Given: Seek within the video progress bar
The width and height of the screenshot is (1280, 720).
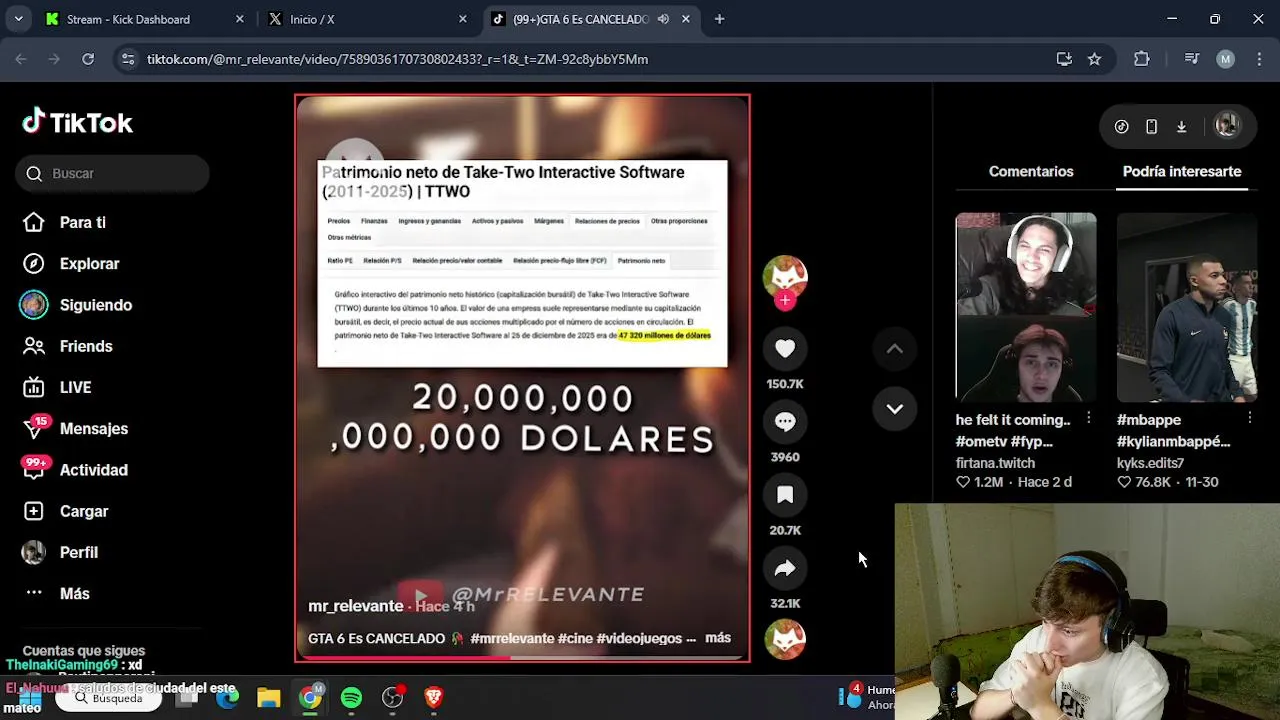Looking at the screenshot, I should click(522, 658).
